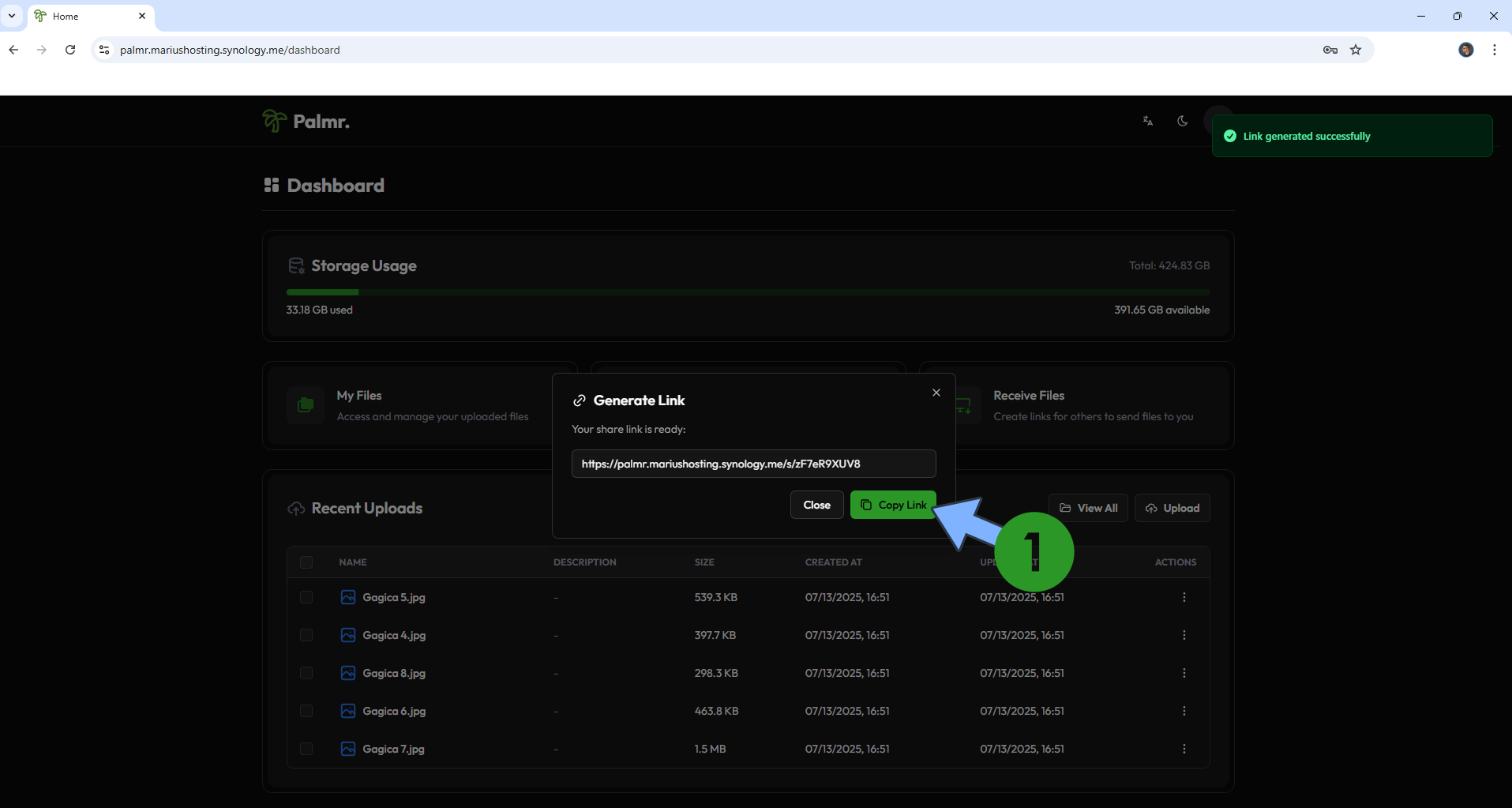Open the Chrome profile avatar
This screenshot has width=1512, height=808.
click(1466, 50)
